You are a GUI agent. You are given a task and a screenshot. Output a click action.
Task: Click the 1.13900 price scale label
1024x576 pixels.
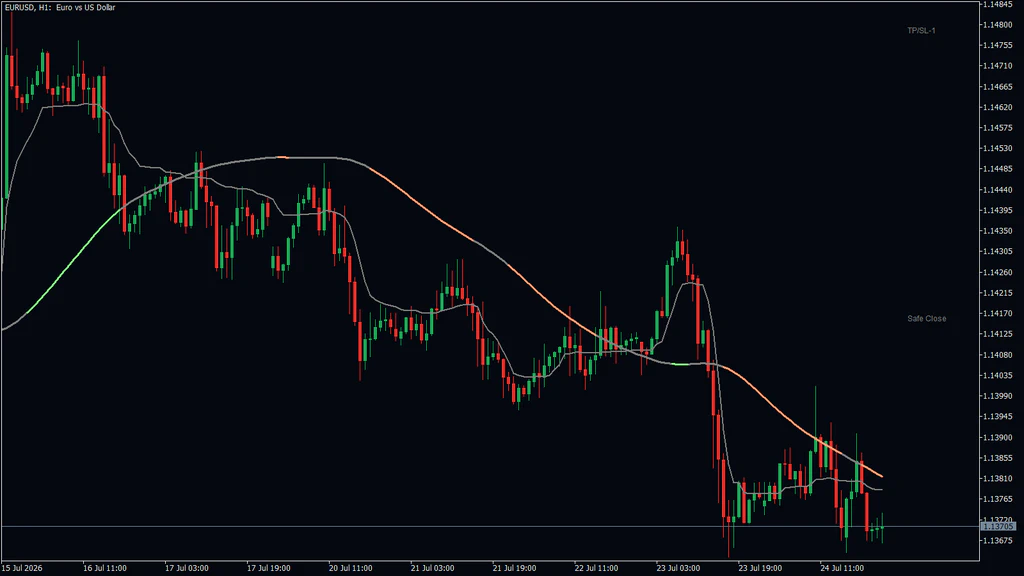click(997, 438)
